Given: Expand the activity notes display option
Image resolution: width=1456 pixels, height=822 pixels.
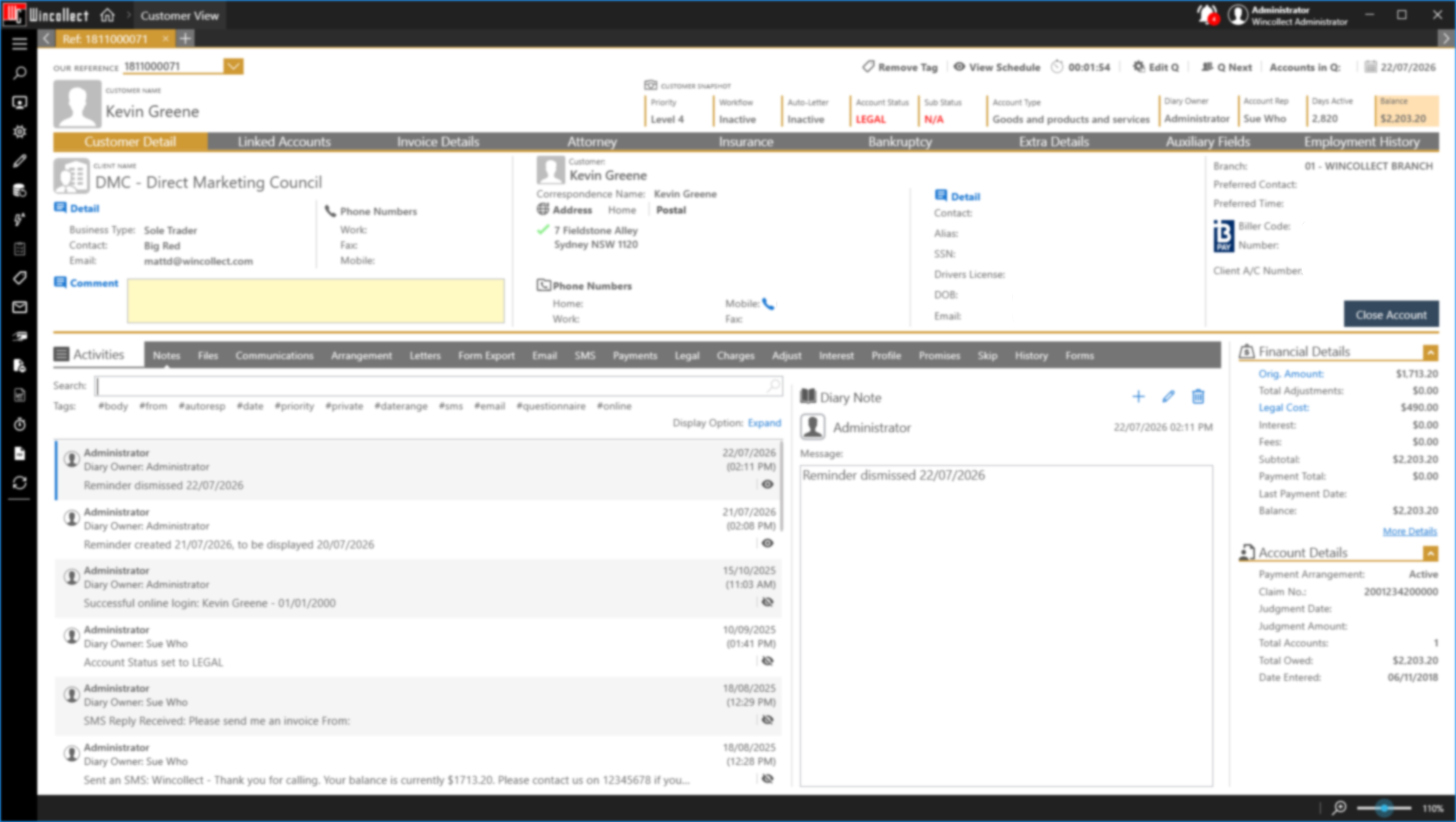Looking at the screenshot, I should [764, 423].
